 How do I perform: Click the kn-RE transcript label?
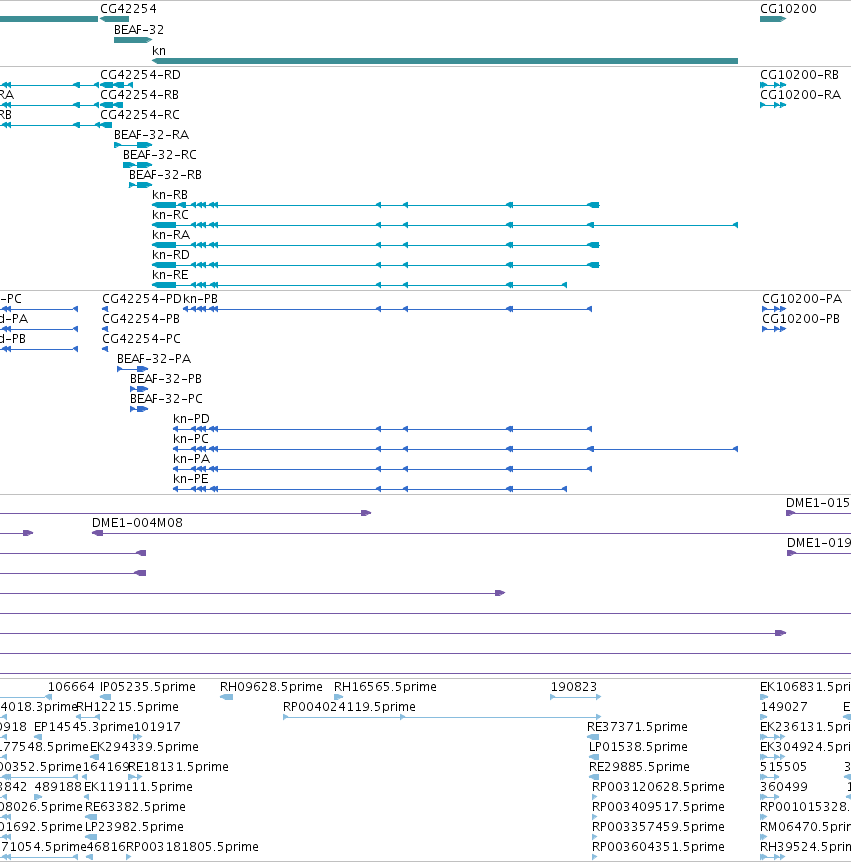tap(170, 275)
